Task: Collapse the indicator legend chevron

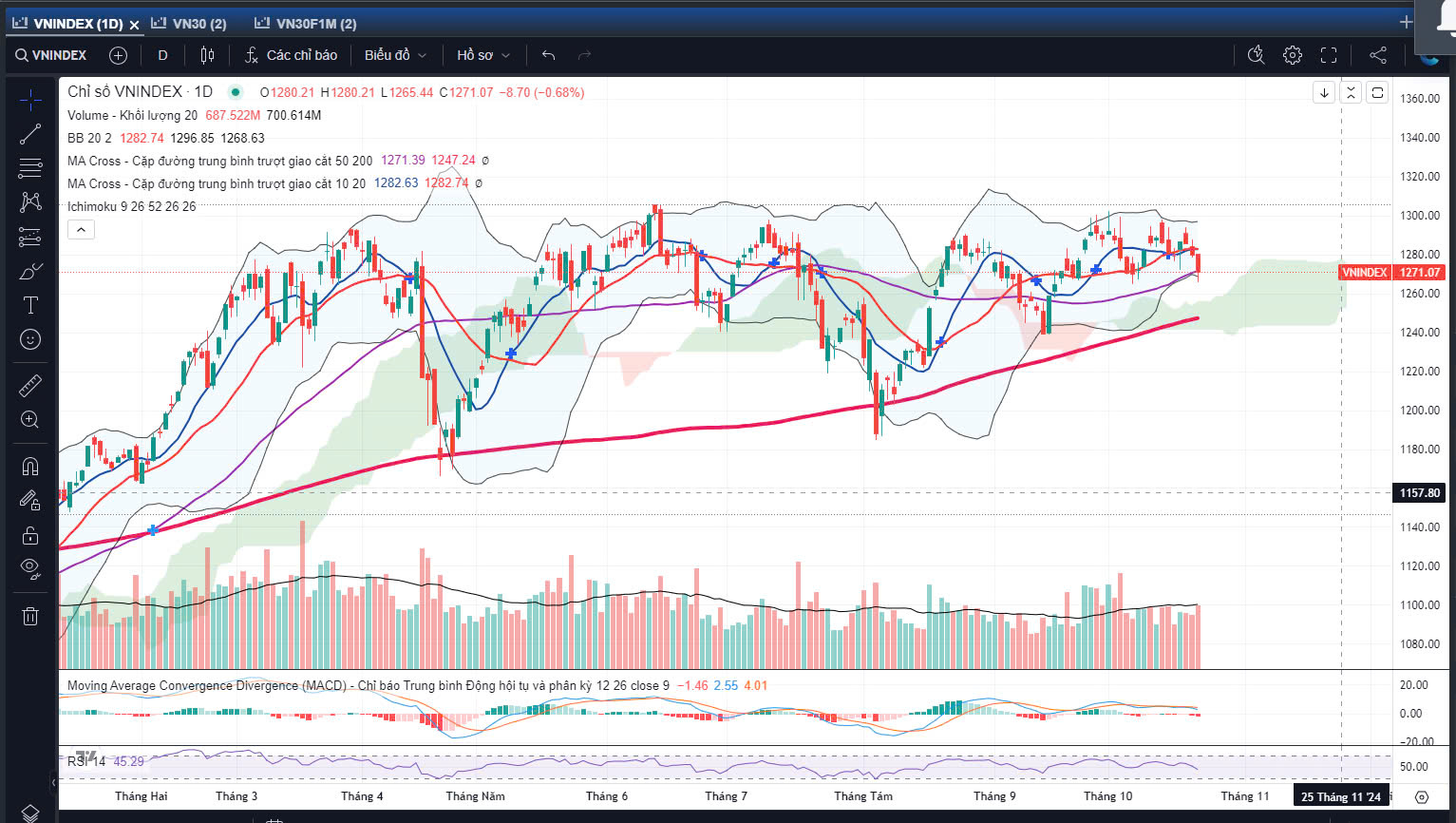Action: point(81,229)
